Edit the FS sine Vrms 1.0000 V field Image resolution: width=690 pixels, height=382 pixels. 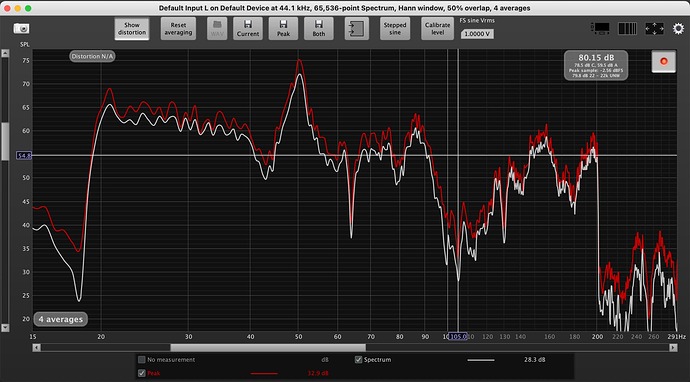(x=477, y=34)
